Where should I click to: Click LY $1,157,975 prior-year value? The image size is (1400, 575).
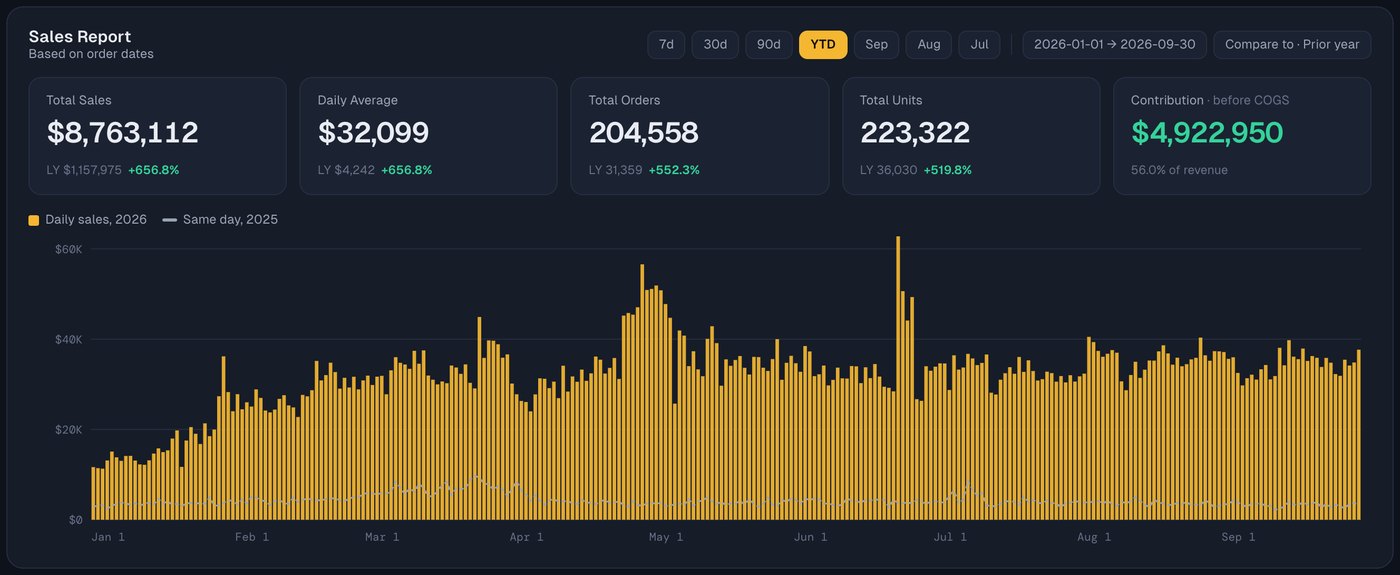[x=84, y=170]
